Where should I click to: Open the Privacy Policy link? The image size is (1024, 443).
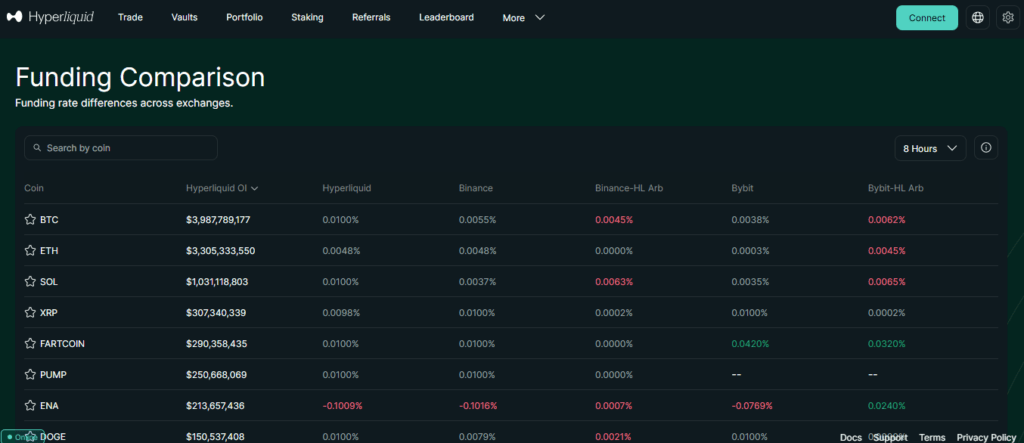tap(986, 437)
